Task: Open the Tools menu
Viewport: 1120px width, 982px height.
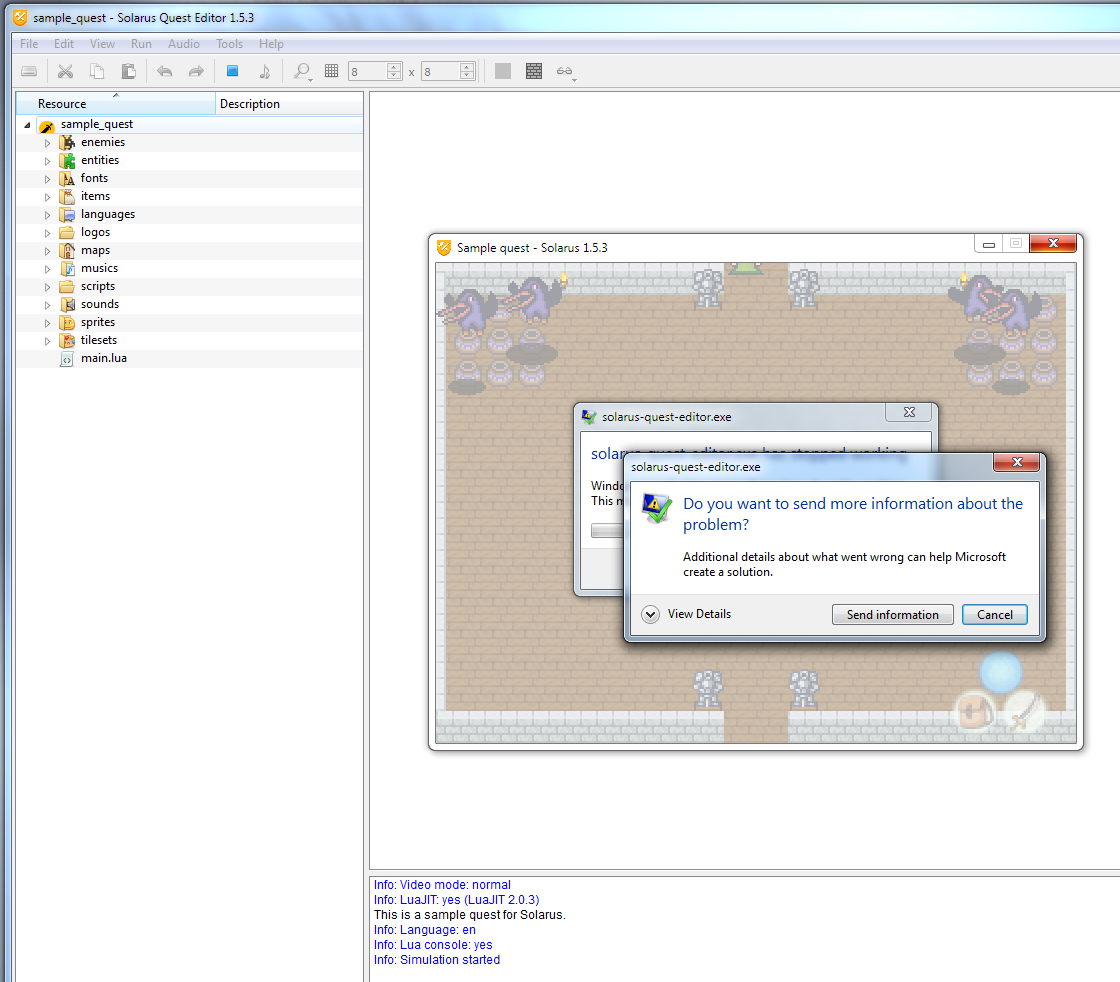Action: pyautogui.click(x=229, y=44)
